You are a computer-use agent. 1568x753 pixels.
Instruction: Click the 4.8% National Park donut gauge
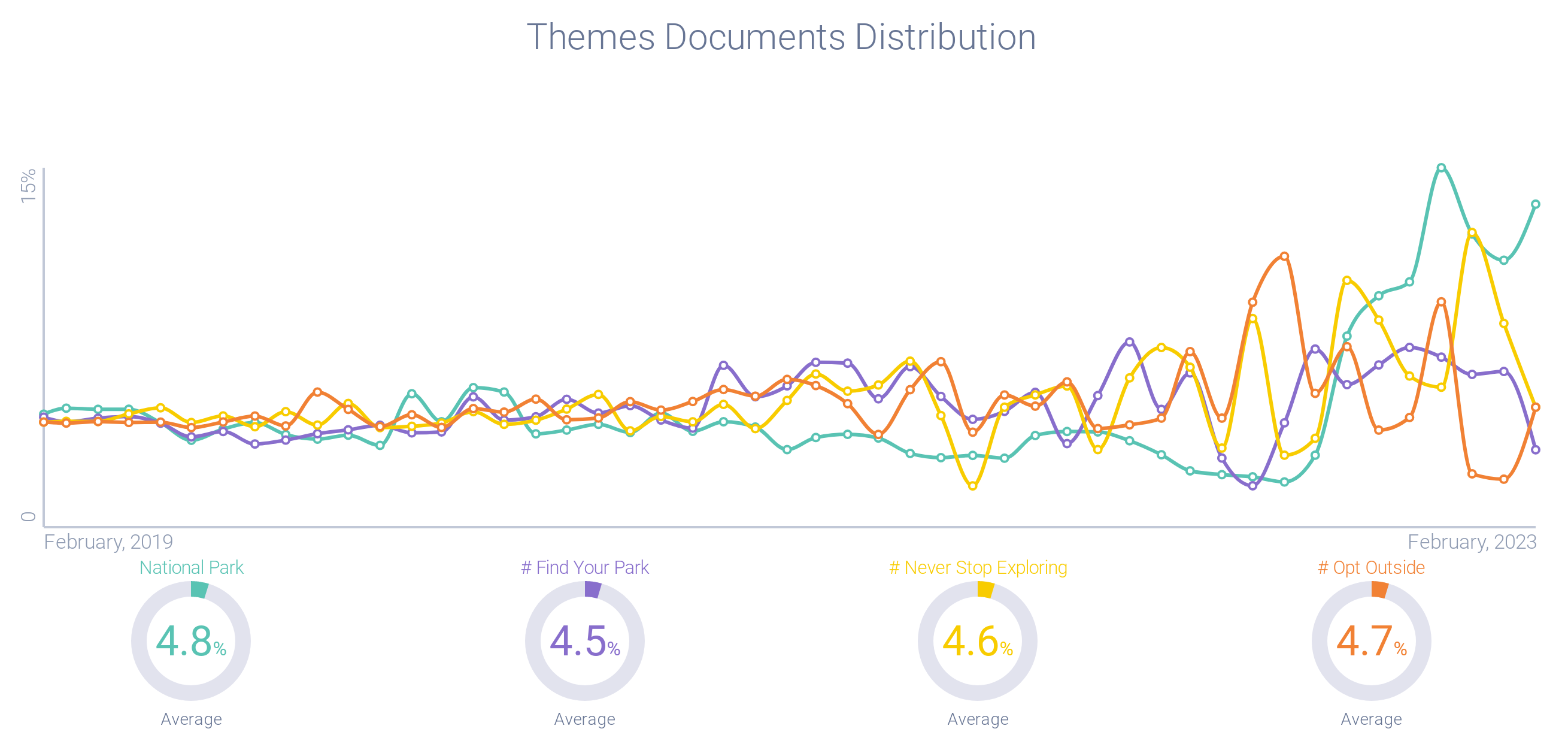point(190,641)
